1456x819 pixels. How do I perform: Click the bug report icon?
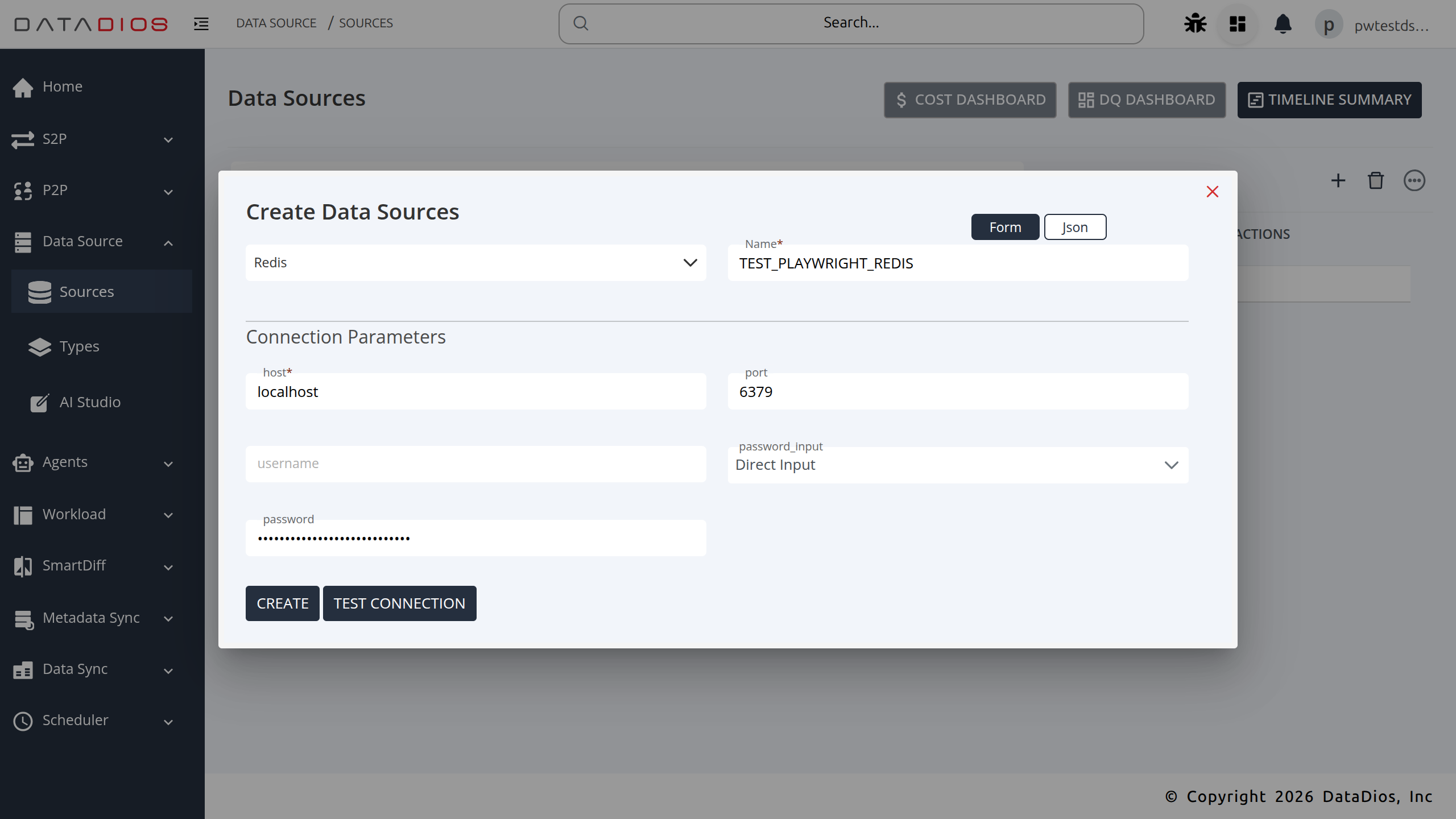[1195, 24]
